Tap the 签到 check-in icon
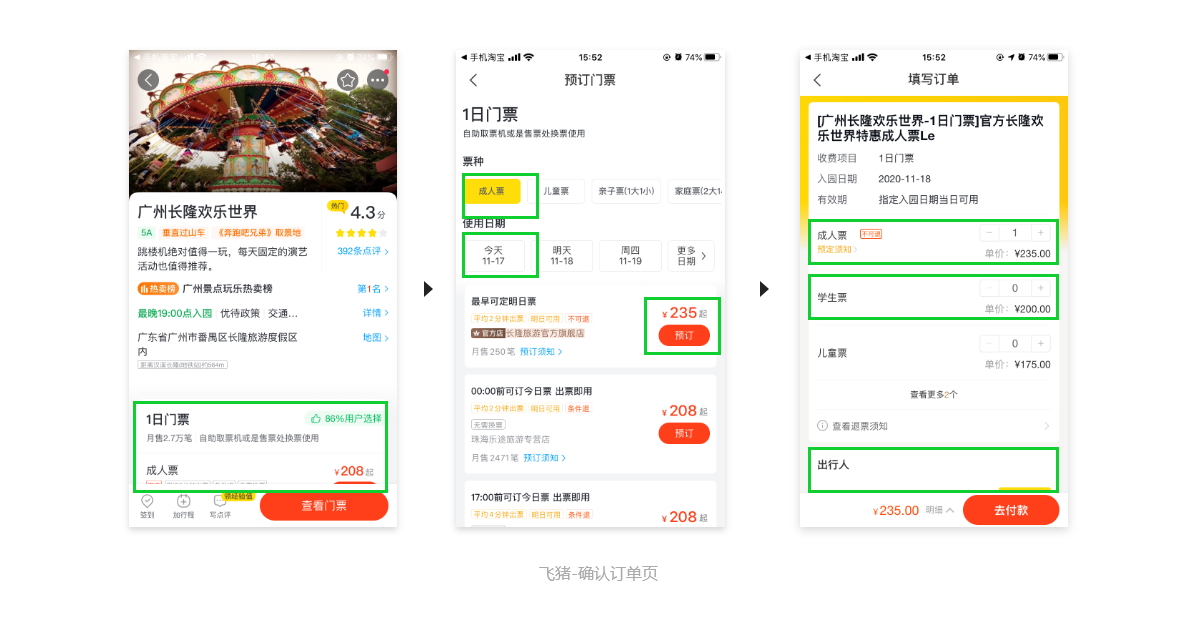Viewport: 1196px width, 618px height. coord(147,506)
